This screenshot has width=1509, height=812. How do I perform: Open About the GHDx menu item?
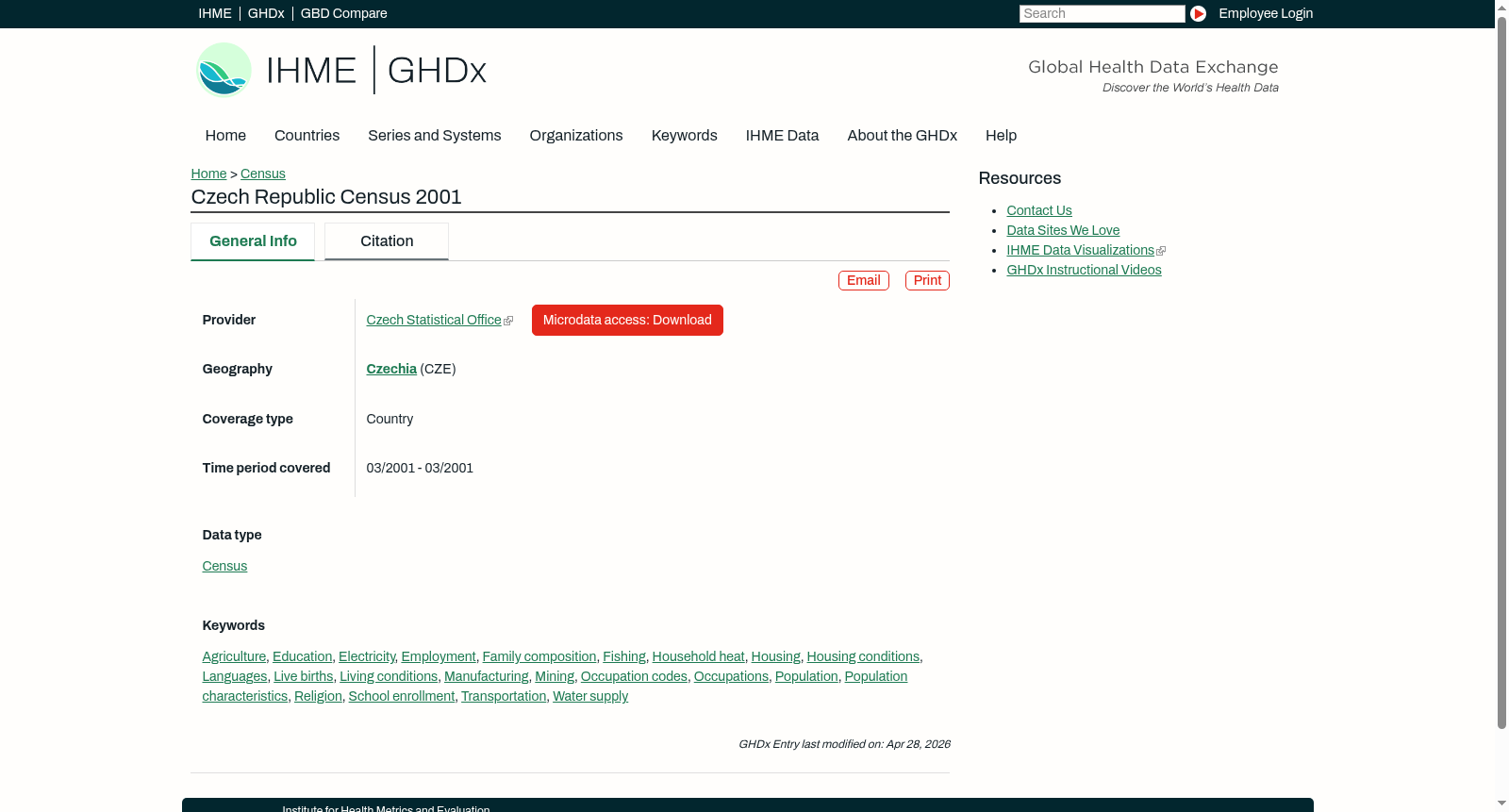[x=902, y=136]
